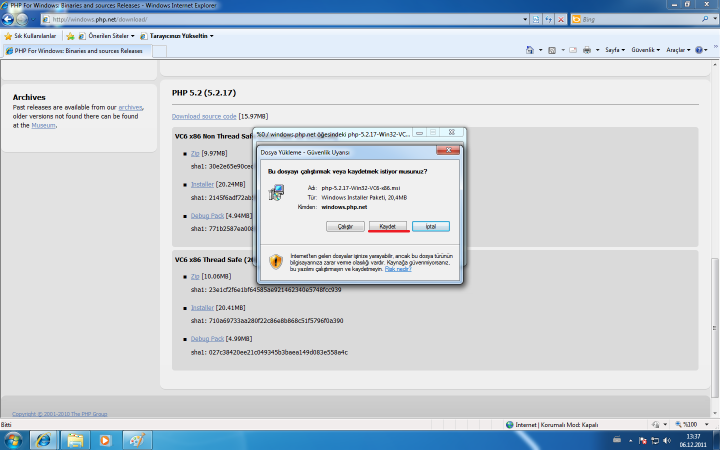Expand Önerilen Siteler dropdown
720x450 pixels.
point(110,36)
